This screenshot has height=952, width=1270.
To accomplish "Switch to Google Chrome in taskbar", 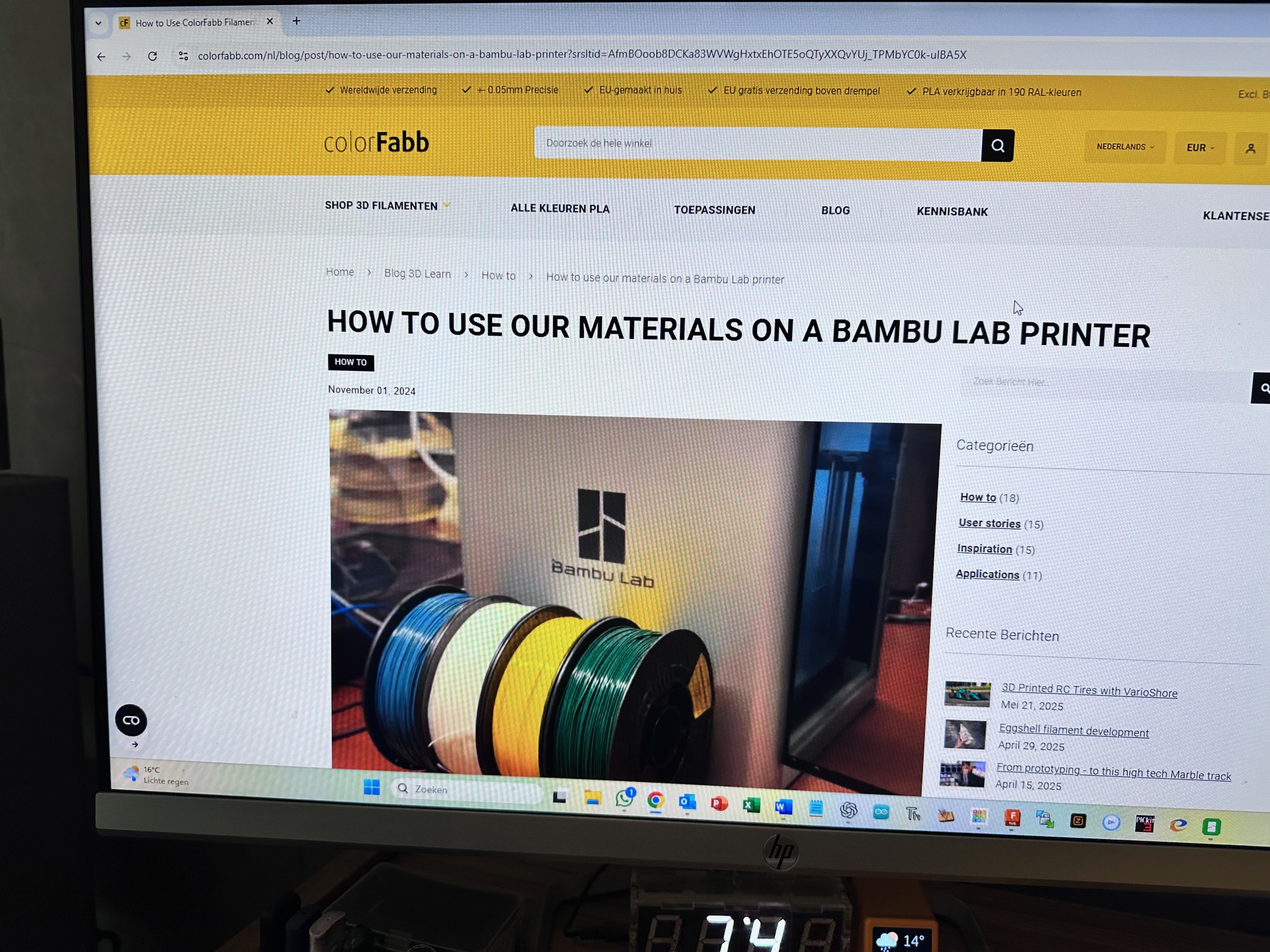I will 656,800.
